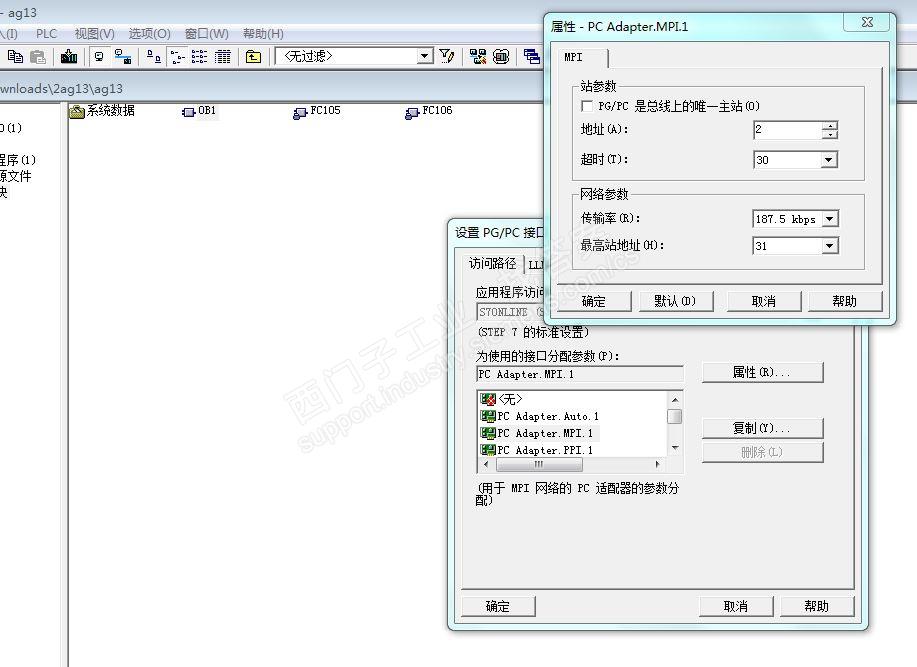917x667 pixels.
Task: Select 源文件 in the project tree
Action: 16,176
